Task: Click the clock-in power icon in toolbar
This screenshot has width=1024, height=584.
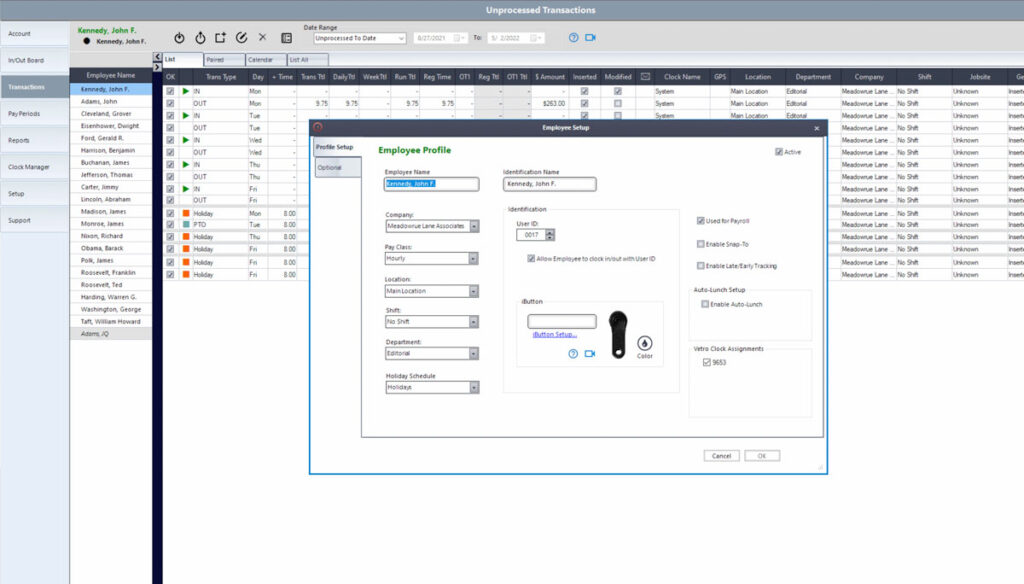Action: pos(179,38)
